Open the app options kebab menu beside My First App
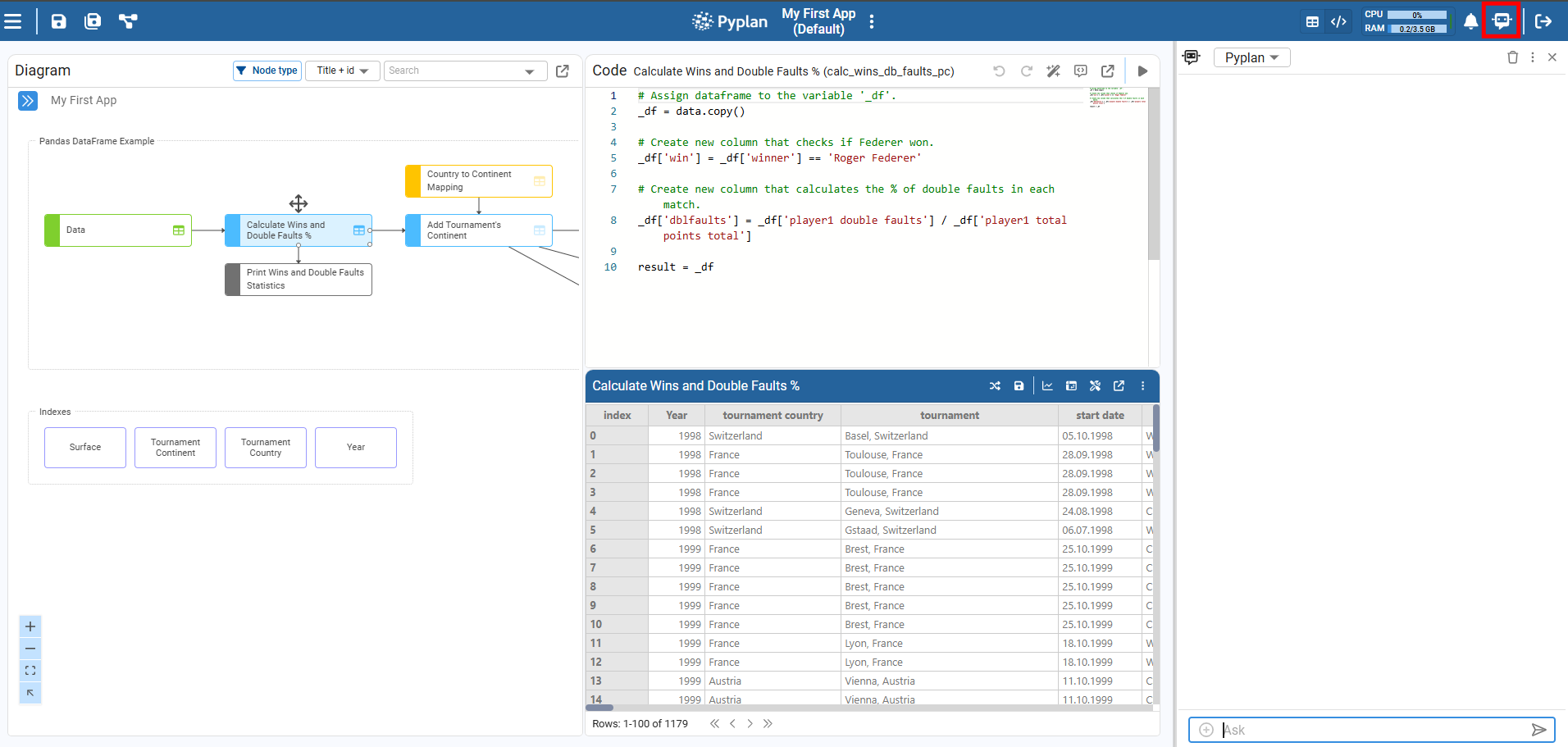Viewport: 1568px width, 747px height. click(872, 21)
